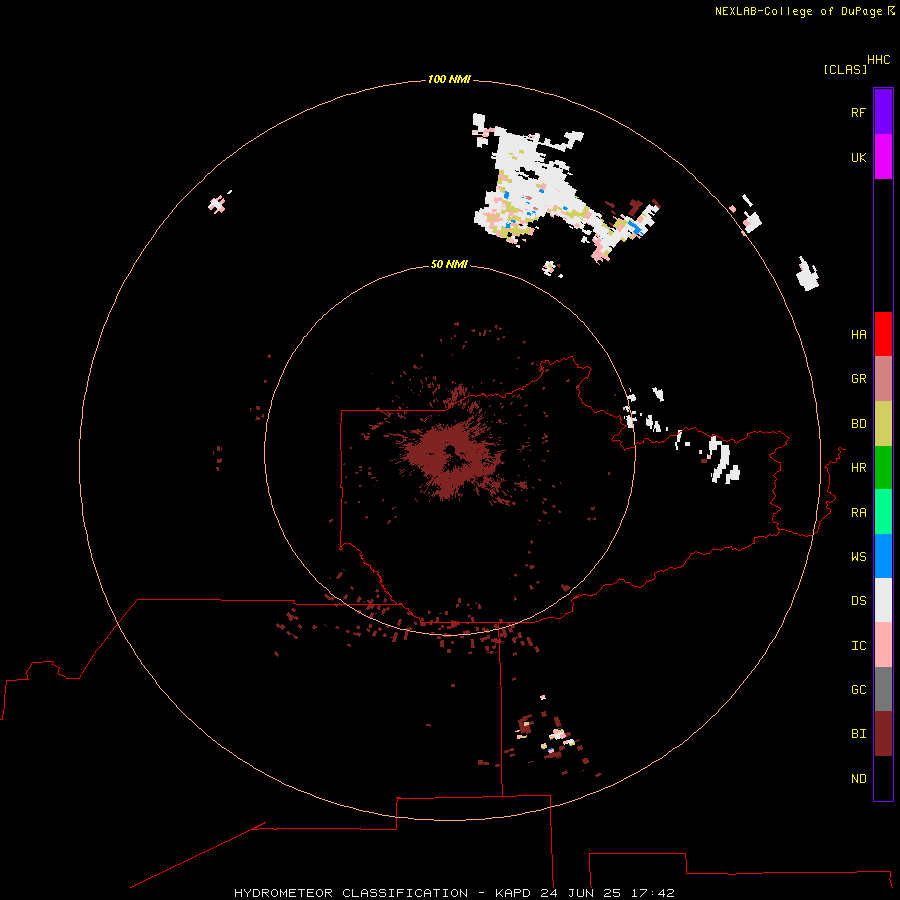Click the NEXLAB-College of DuPage credit text
The width and height of the screenshot is (900, 900).
(x=799, y=11)
